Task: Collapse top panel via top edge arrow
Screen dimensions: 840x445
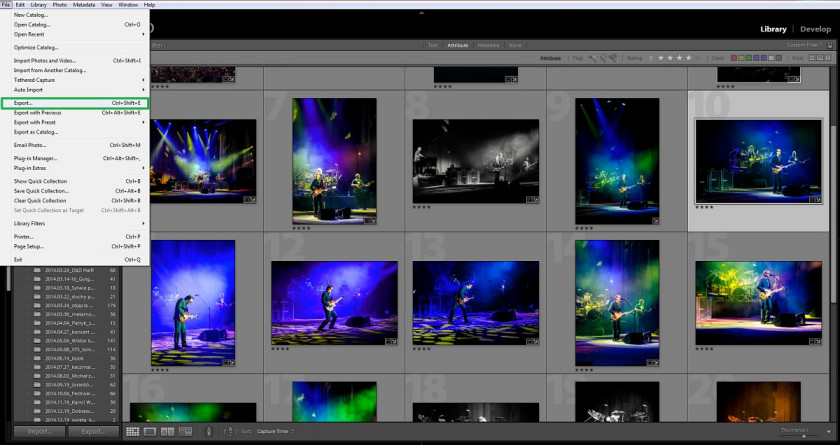Action: tap(421, 12)
